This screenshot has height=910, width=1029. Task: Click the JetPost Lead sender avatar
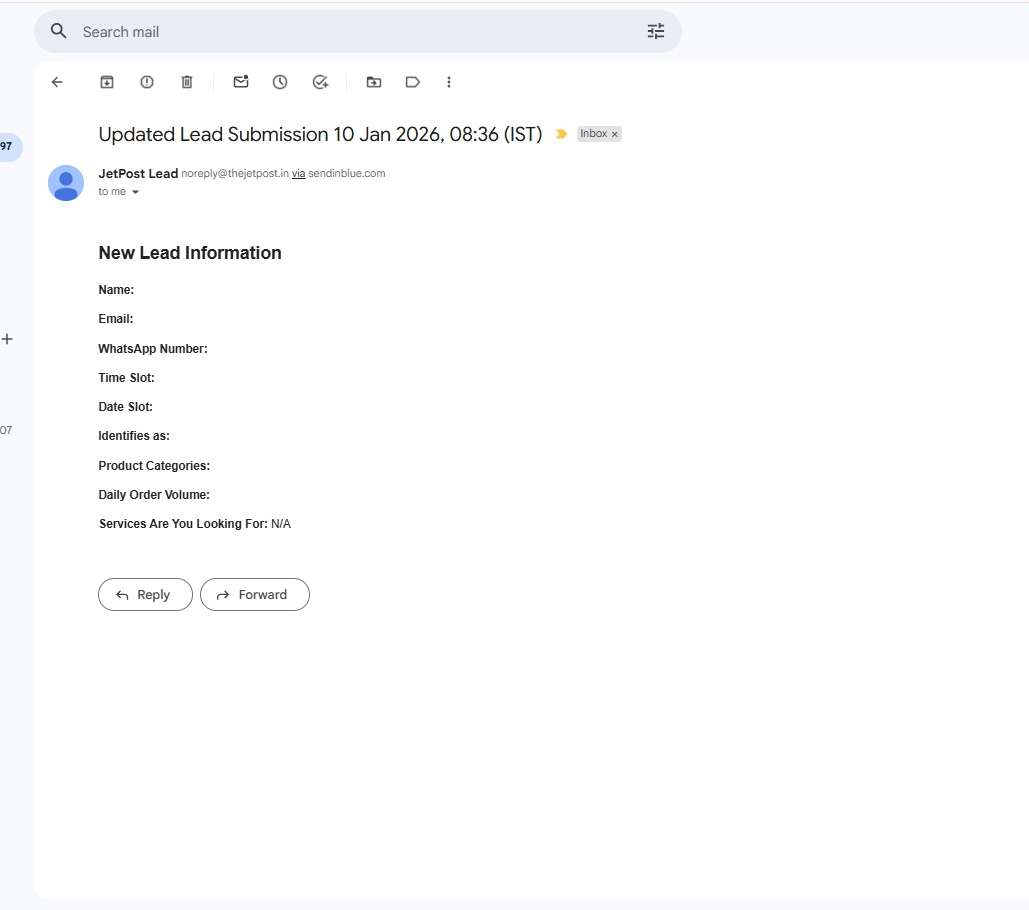coord(66,183)
